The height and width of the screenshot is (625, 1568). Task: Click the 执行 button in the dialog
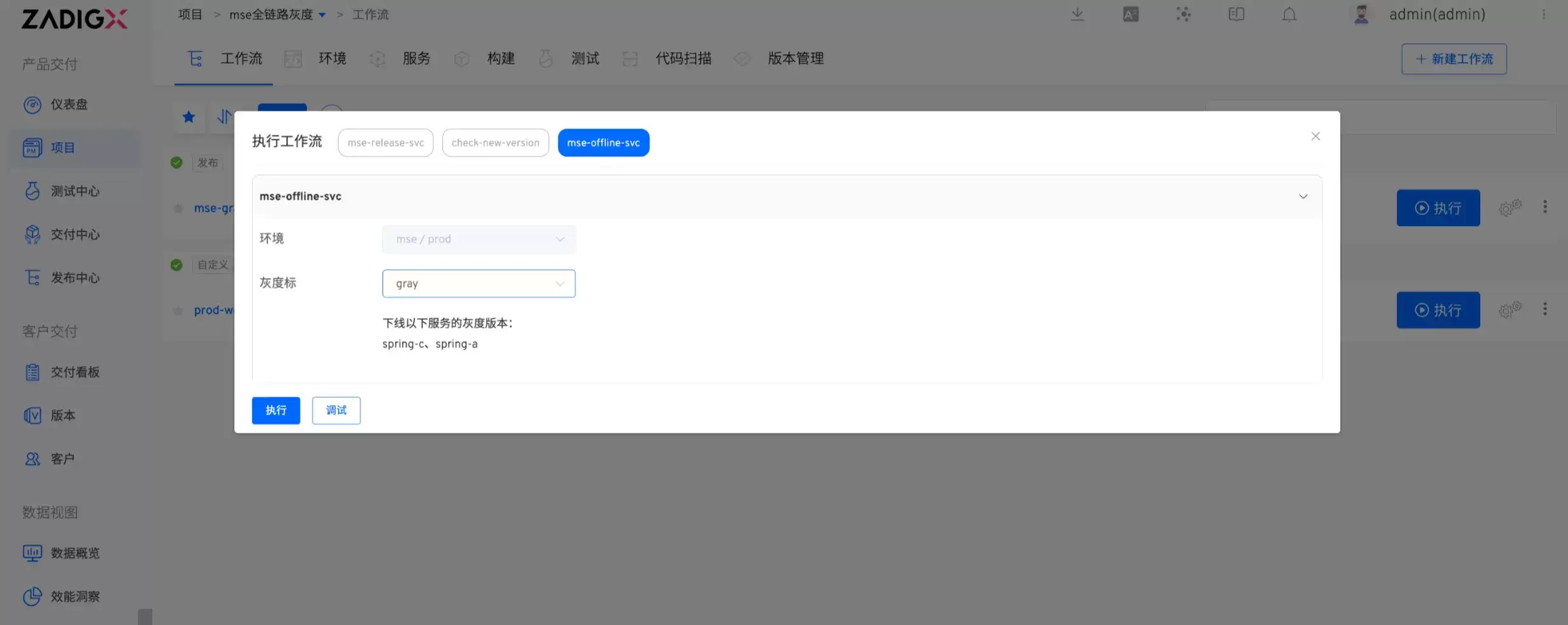[x=276, y=411]
